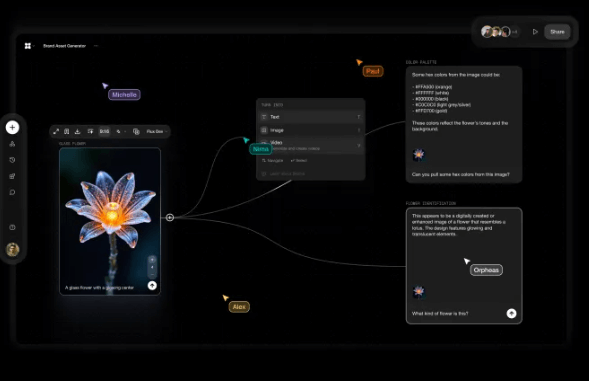589x381 pixels.
Task: Open the Flux Dev model dropdown
Action: (157, 132)
